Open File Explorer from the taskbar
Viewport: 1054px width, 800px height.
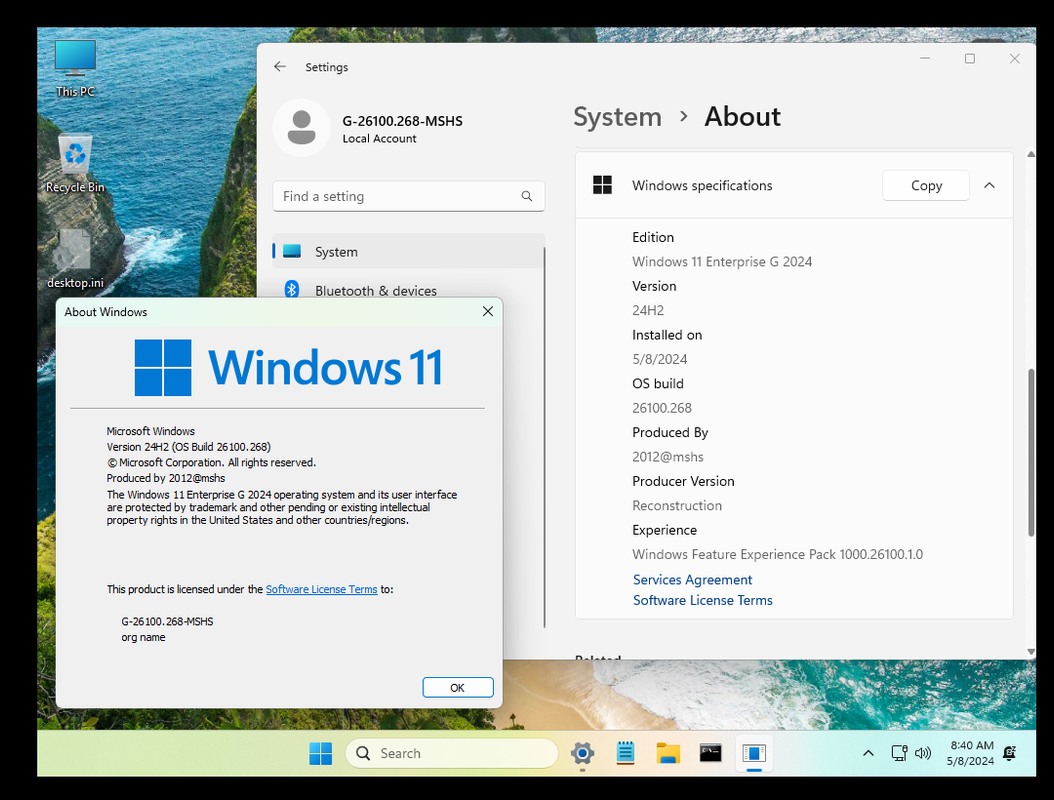click(668, 754)
